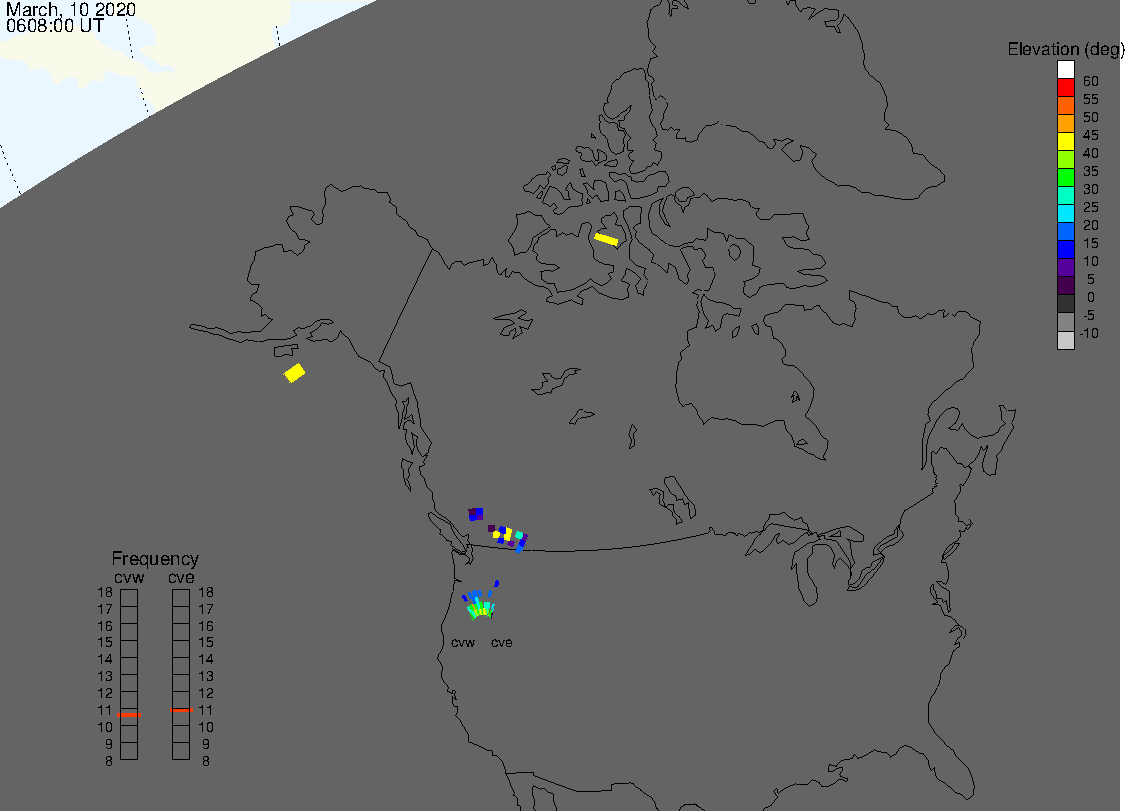Click the 60 value in the elevation legend

coord(1091,81)
